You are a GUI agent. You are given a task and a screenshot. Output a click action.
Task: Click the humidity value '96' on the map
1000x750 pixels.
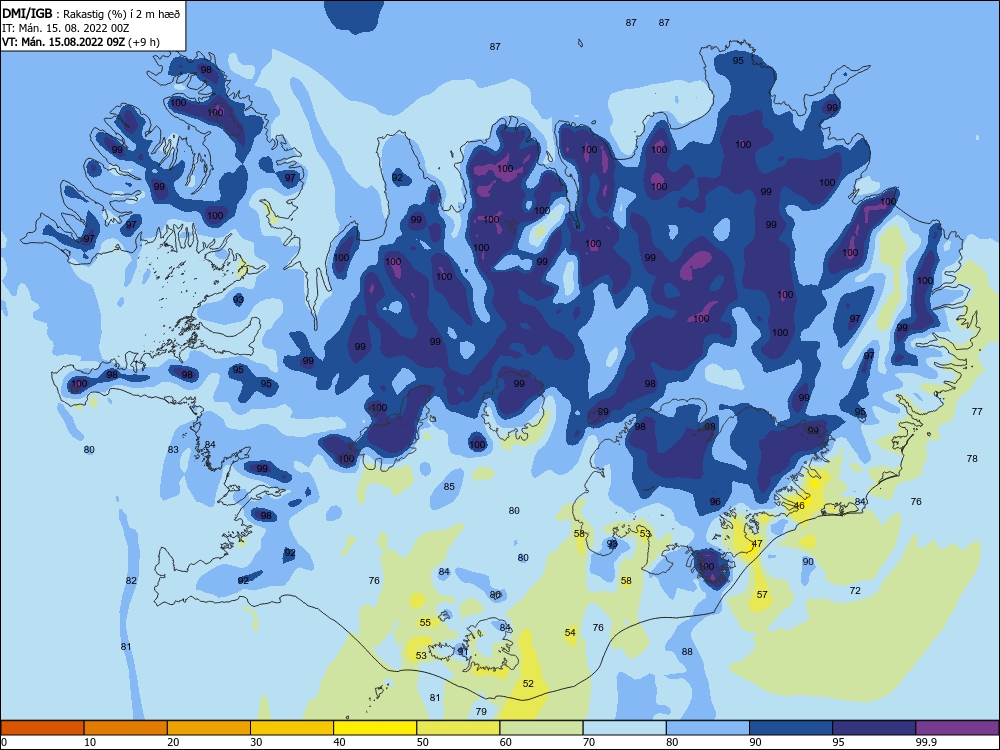[715, 502]
